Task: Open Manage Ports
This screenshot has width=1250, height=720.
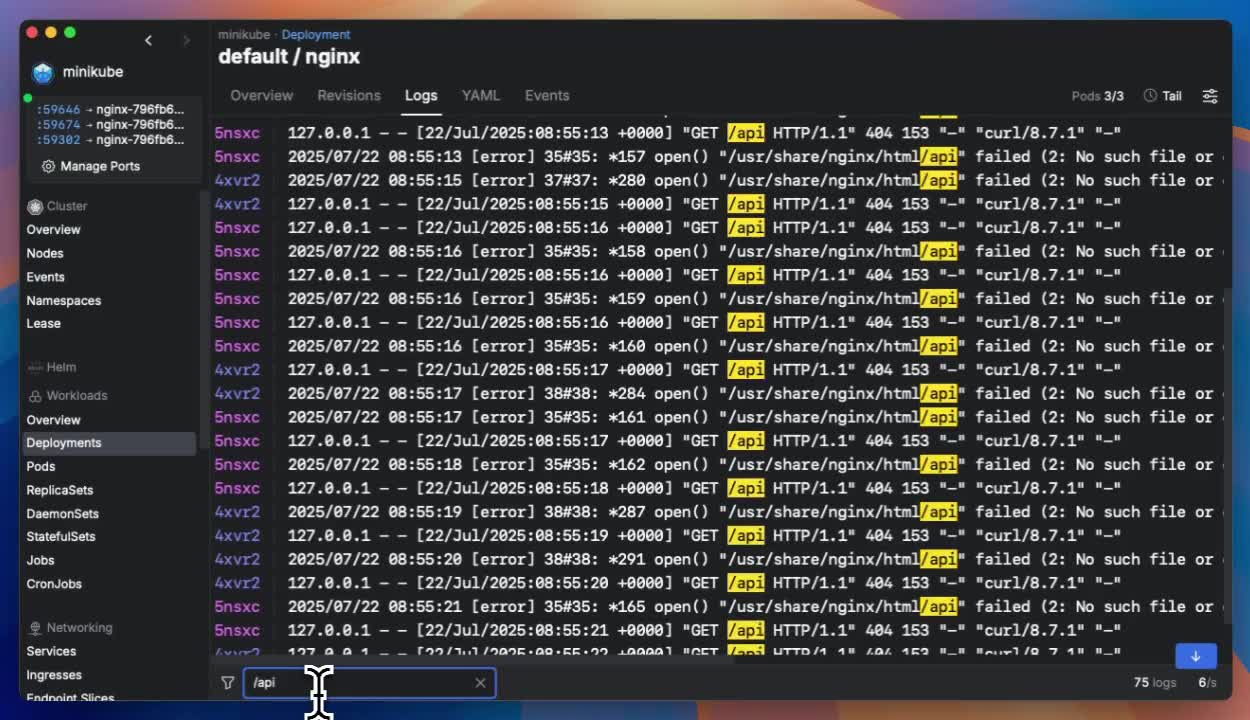Action: pos(99,166)
